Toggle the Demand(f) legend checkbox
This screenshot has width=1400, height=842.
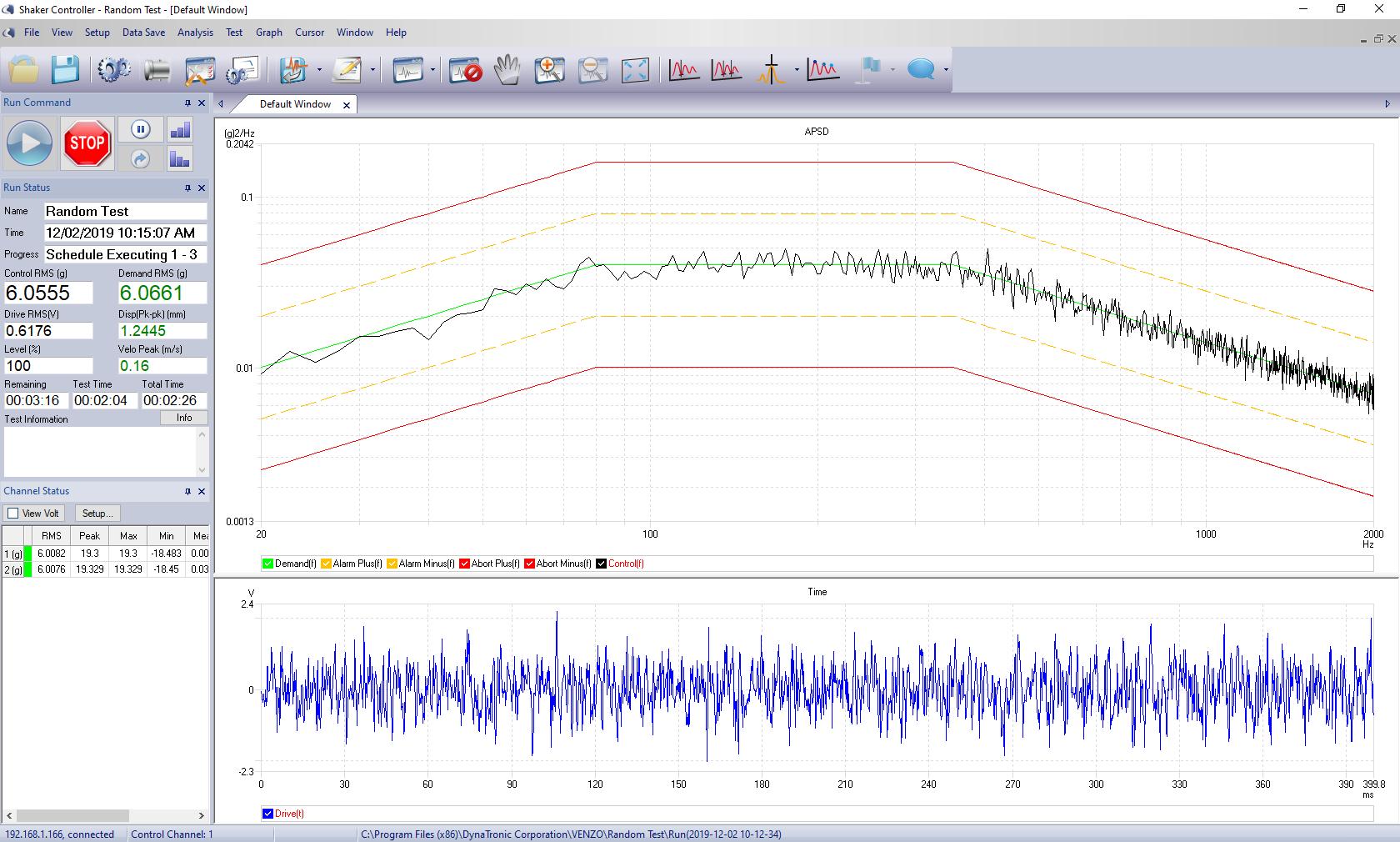267,564
